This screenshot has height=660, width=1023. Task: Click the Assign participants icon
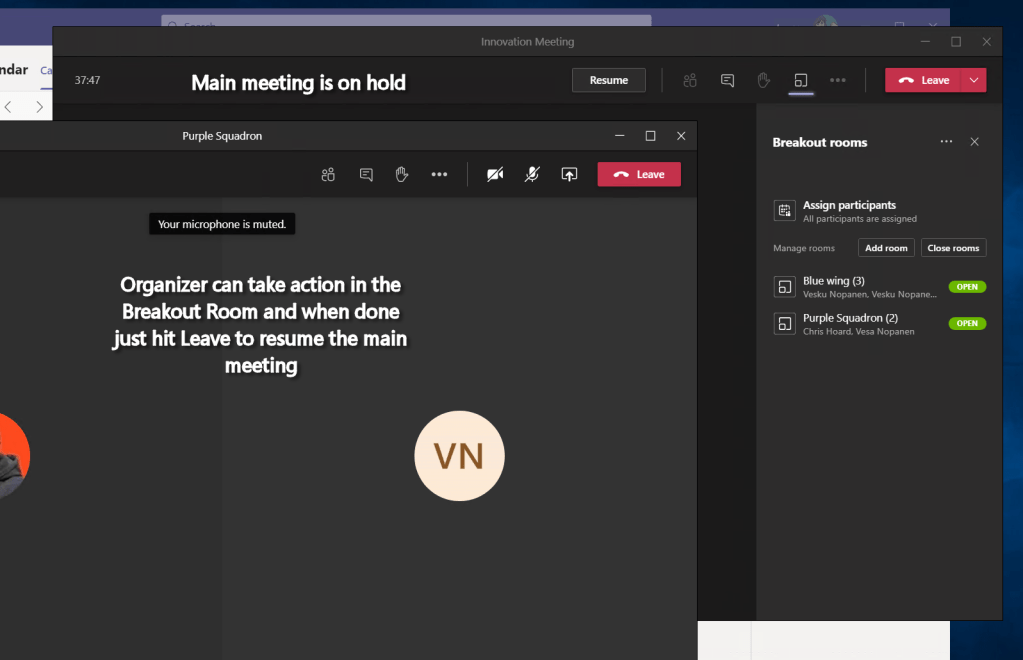[785, 211]
